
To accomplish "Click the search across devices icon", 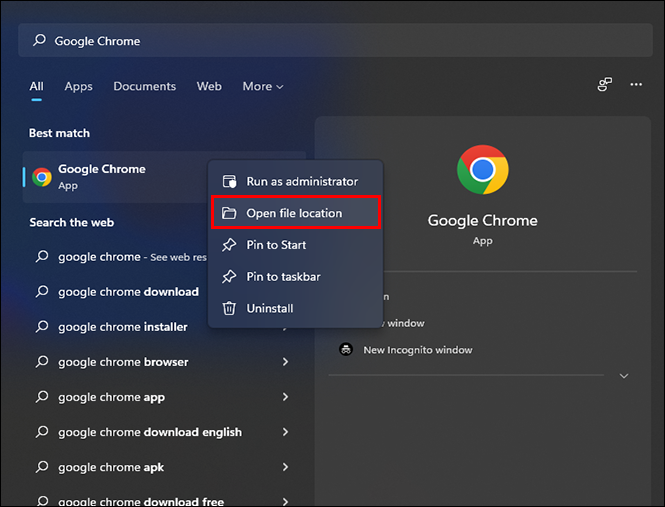I will click(604, 85).
